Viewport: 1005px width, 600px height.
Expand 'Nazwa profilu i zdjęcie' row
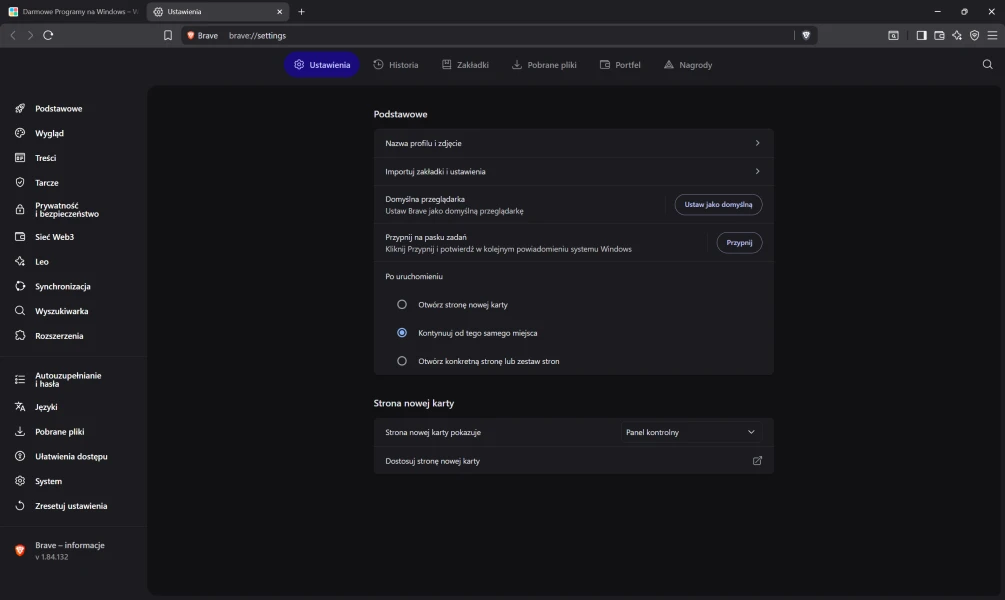tap(573, 143)
